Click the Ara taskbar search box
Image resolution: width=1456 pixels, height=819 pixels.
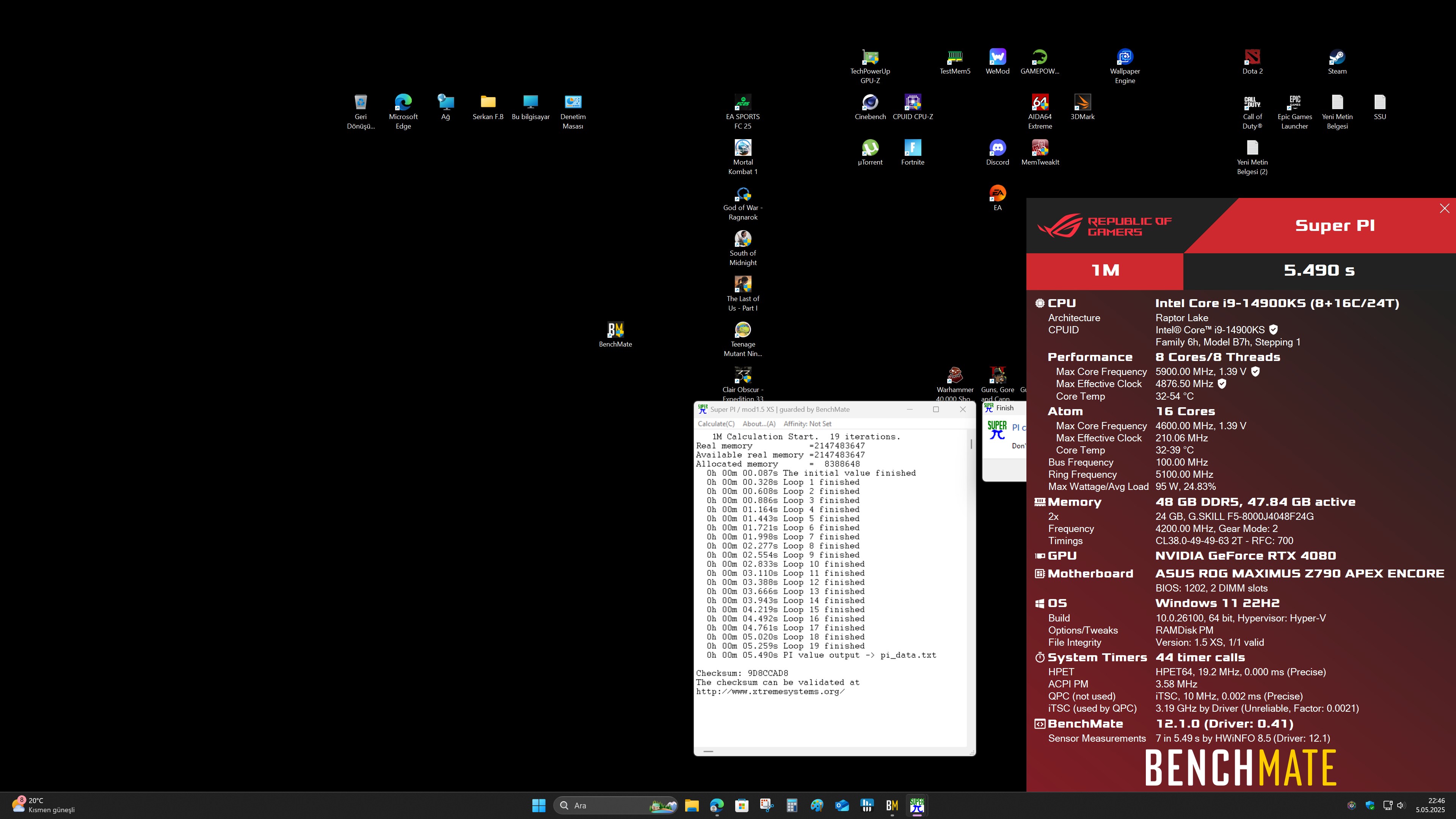coord(615,805)
